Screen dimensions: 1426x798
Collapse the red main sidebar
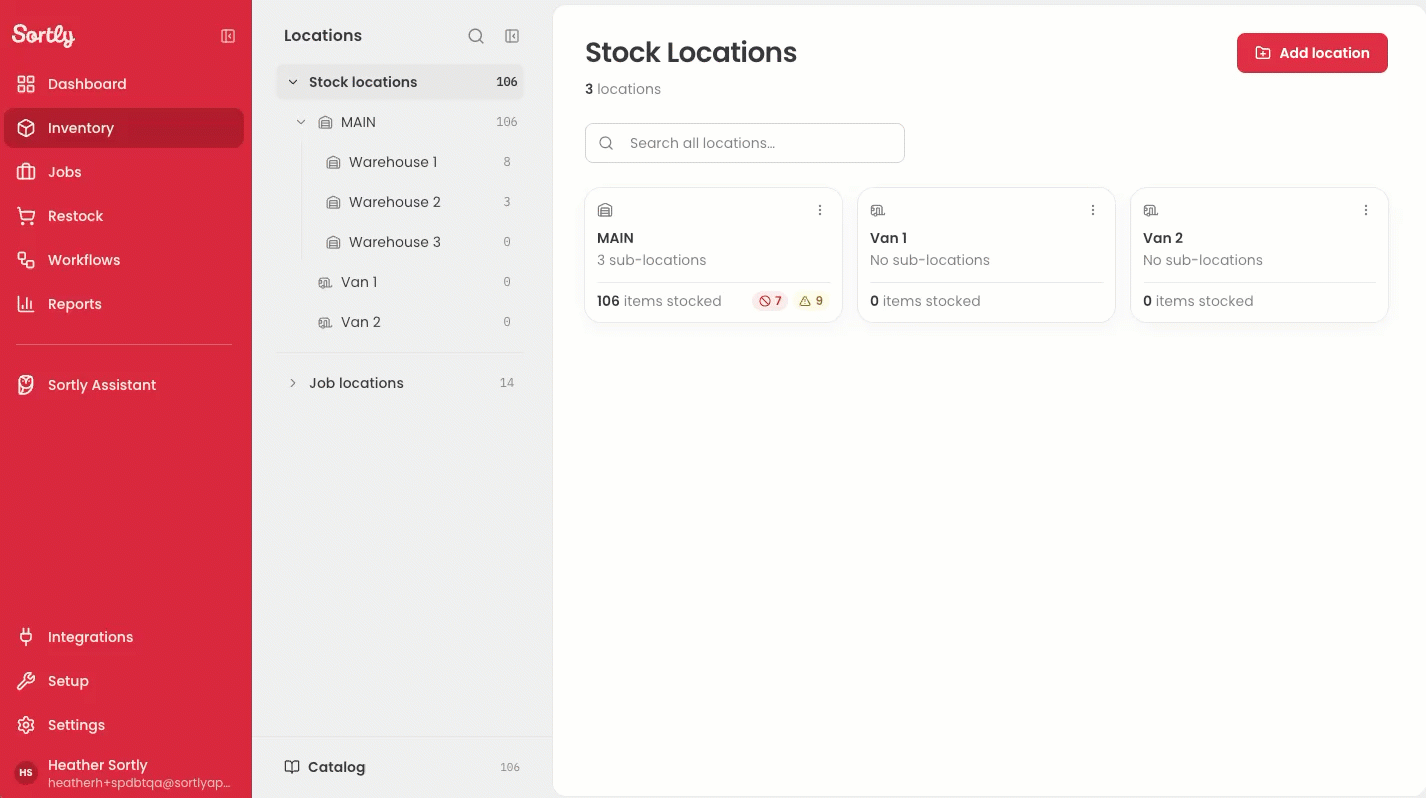[228, 36]
